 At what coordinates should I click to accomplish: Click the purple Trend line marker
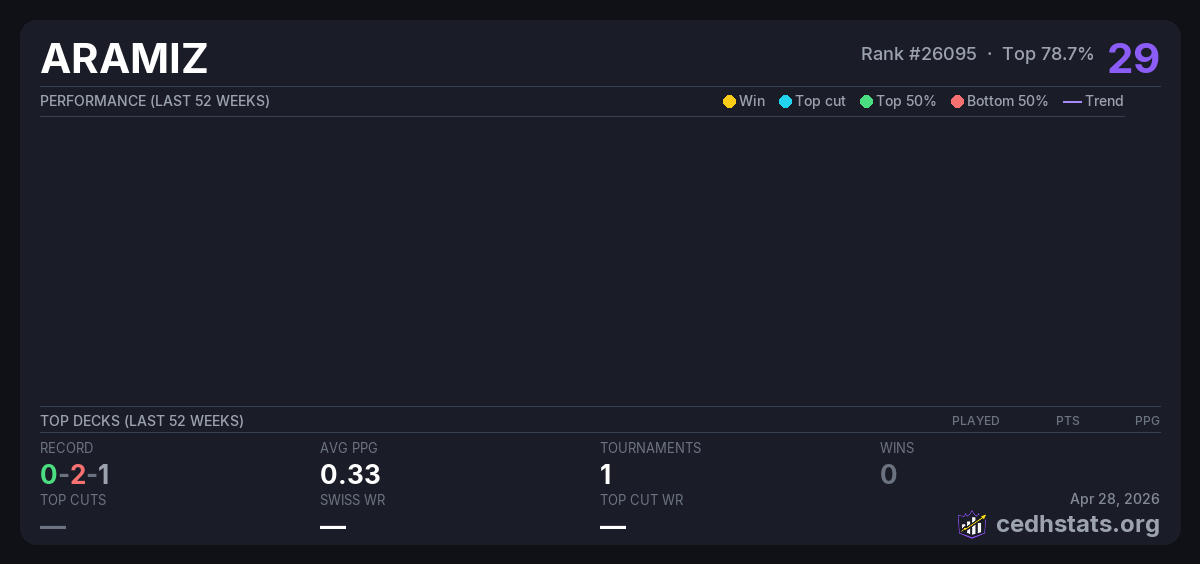[1071, 101]
